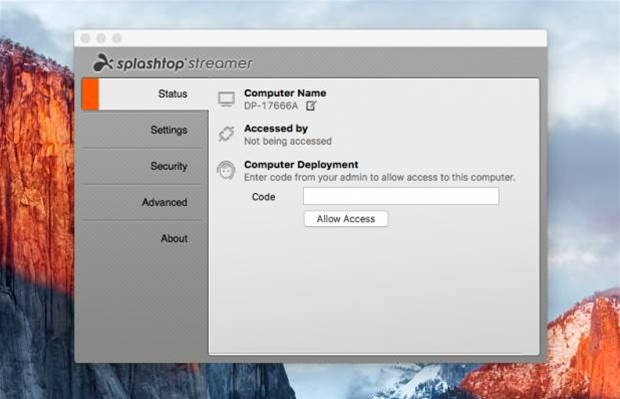Click the plug icon beside Accessed by
620x399 pixels.
point(227,134)
